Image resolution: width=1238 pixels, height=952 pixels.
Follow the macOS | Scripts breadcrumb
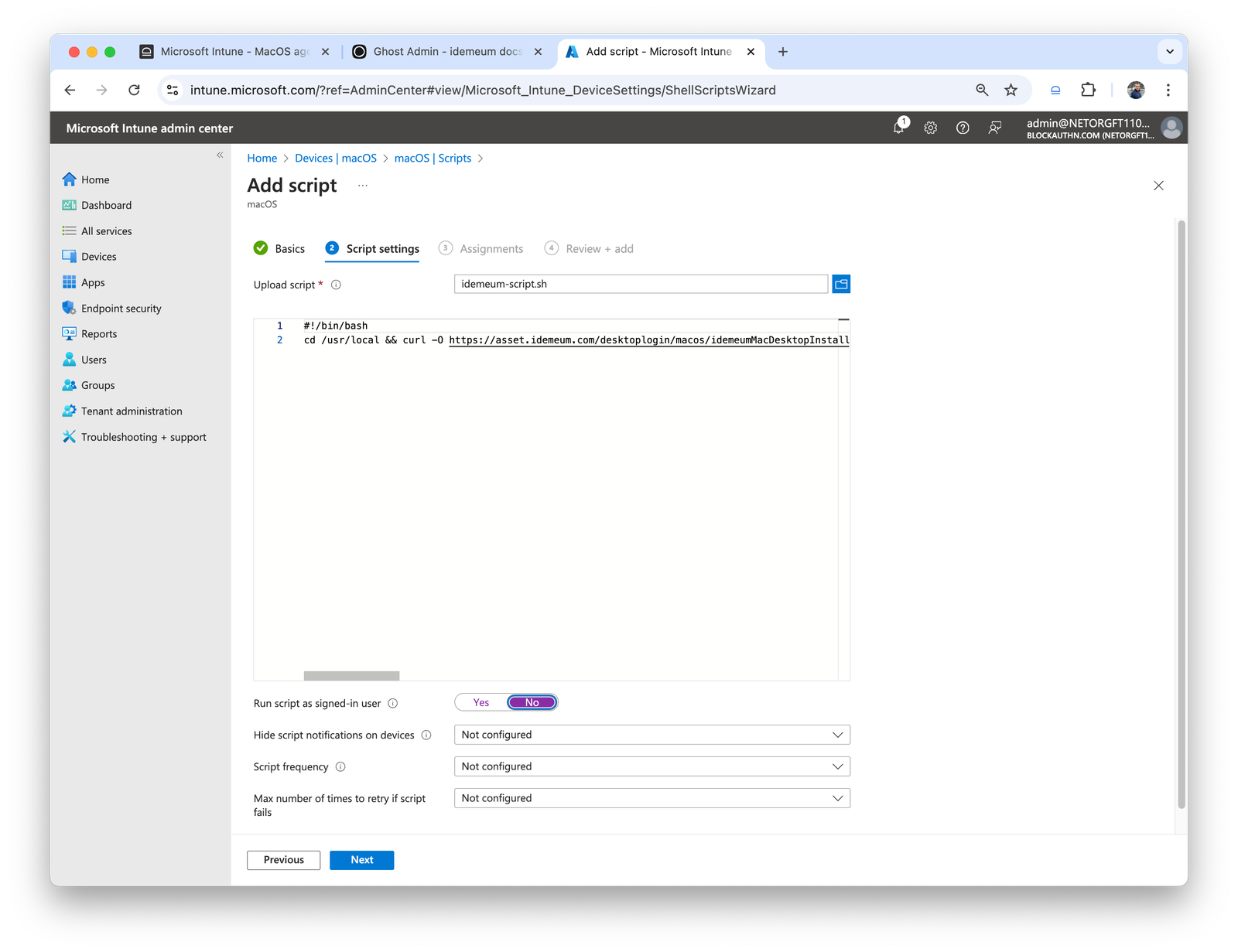(x=433, y=158)
